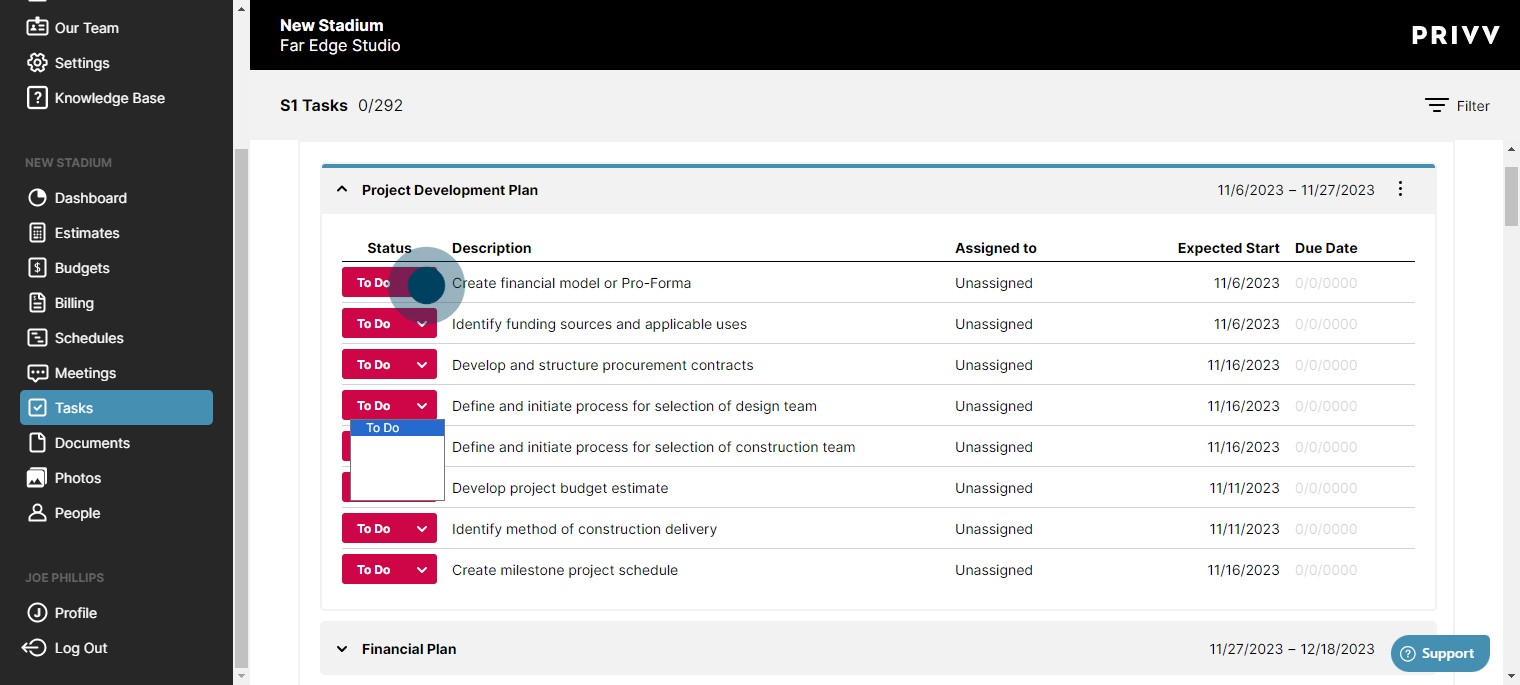Viewport: 1520px width, 685px height.
Task: Click the Tasks checkbox icon in sidebar
Action: tap(37, 408)
